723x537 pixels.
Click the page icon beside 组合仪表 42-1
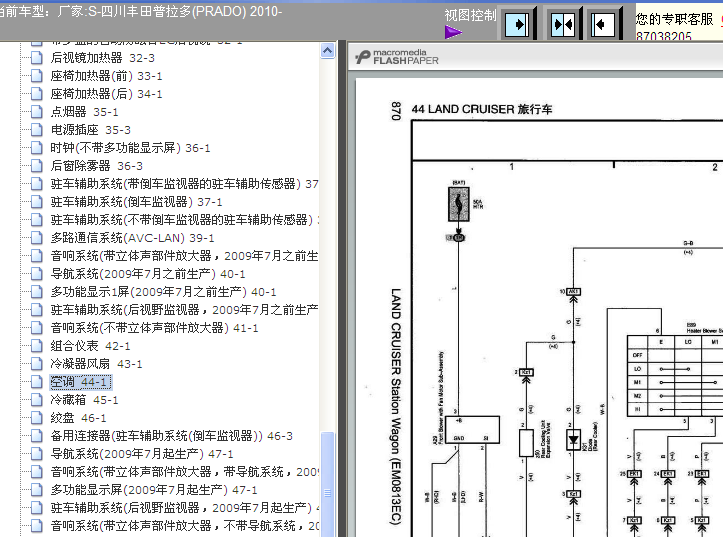36,346
